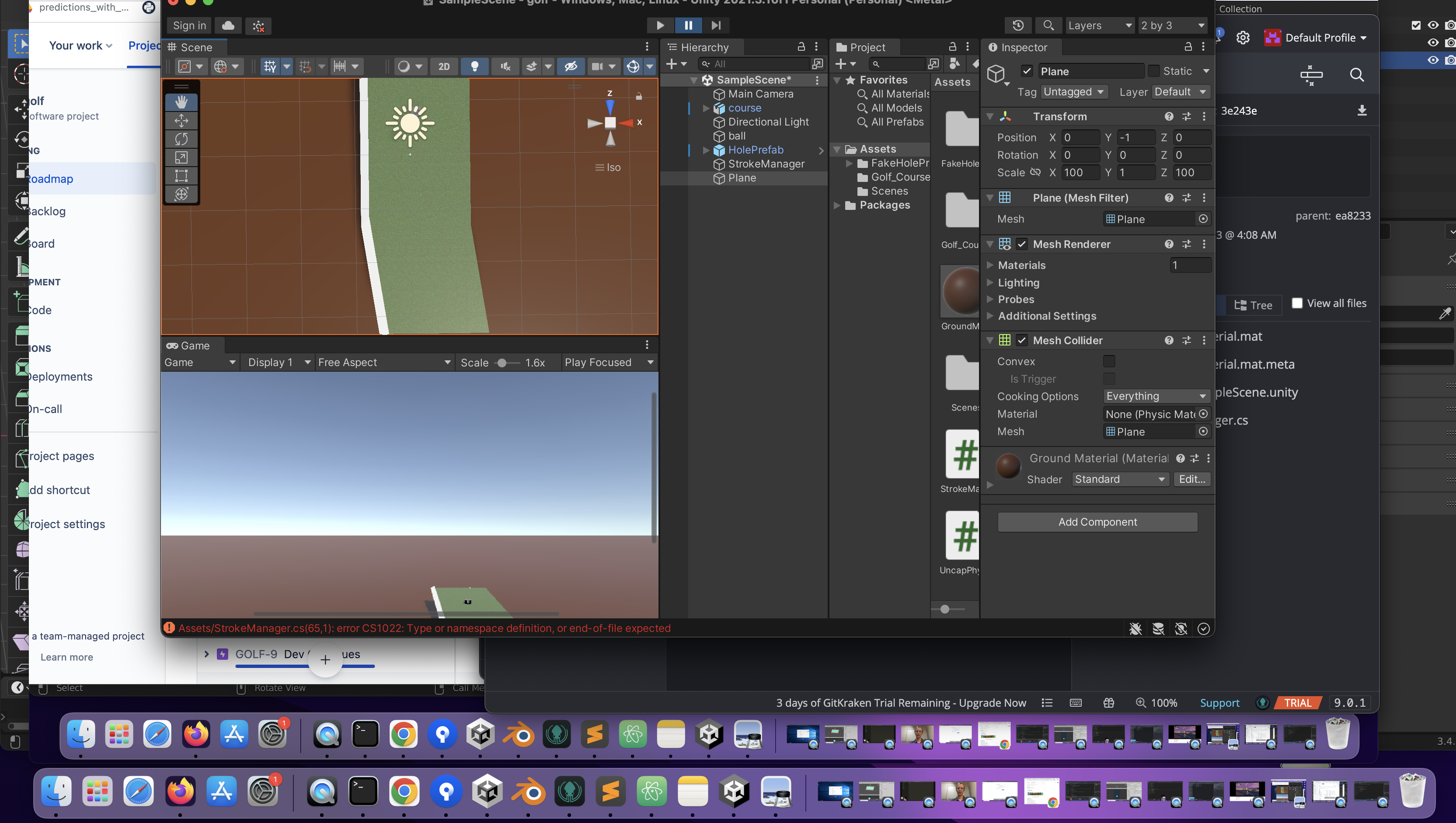
Task: Click the Unity Play button
Action: pos(660,25)
